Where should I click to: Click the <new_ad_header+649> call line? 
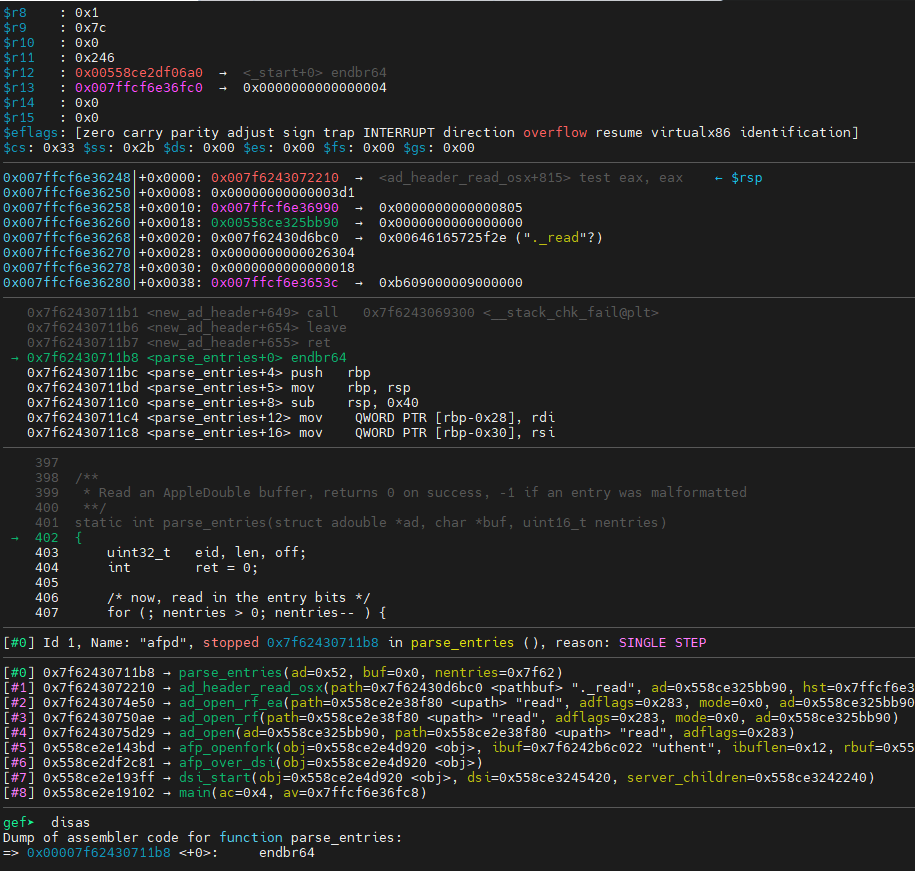343,313
